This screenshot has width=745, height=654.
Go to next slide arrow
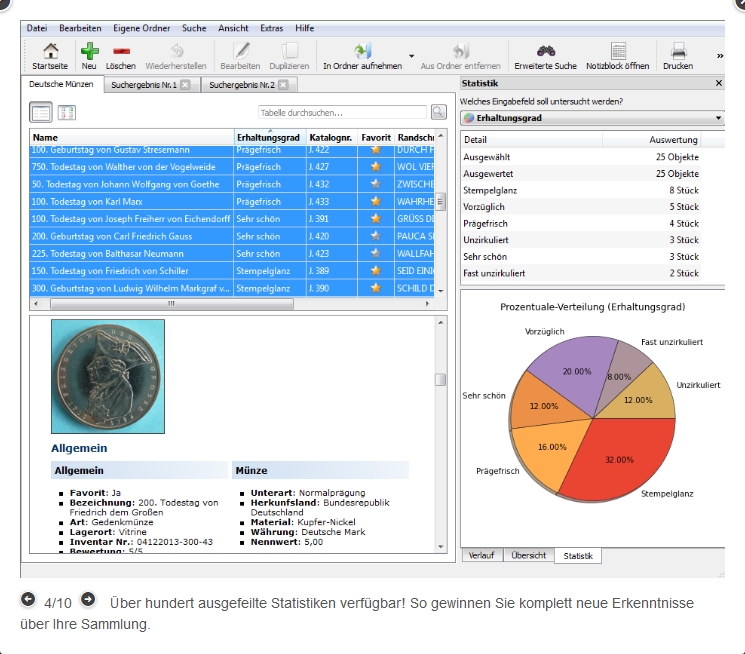[88, 600]
